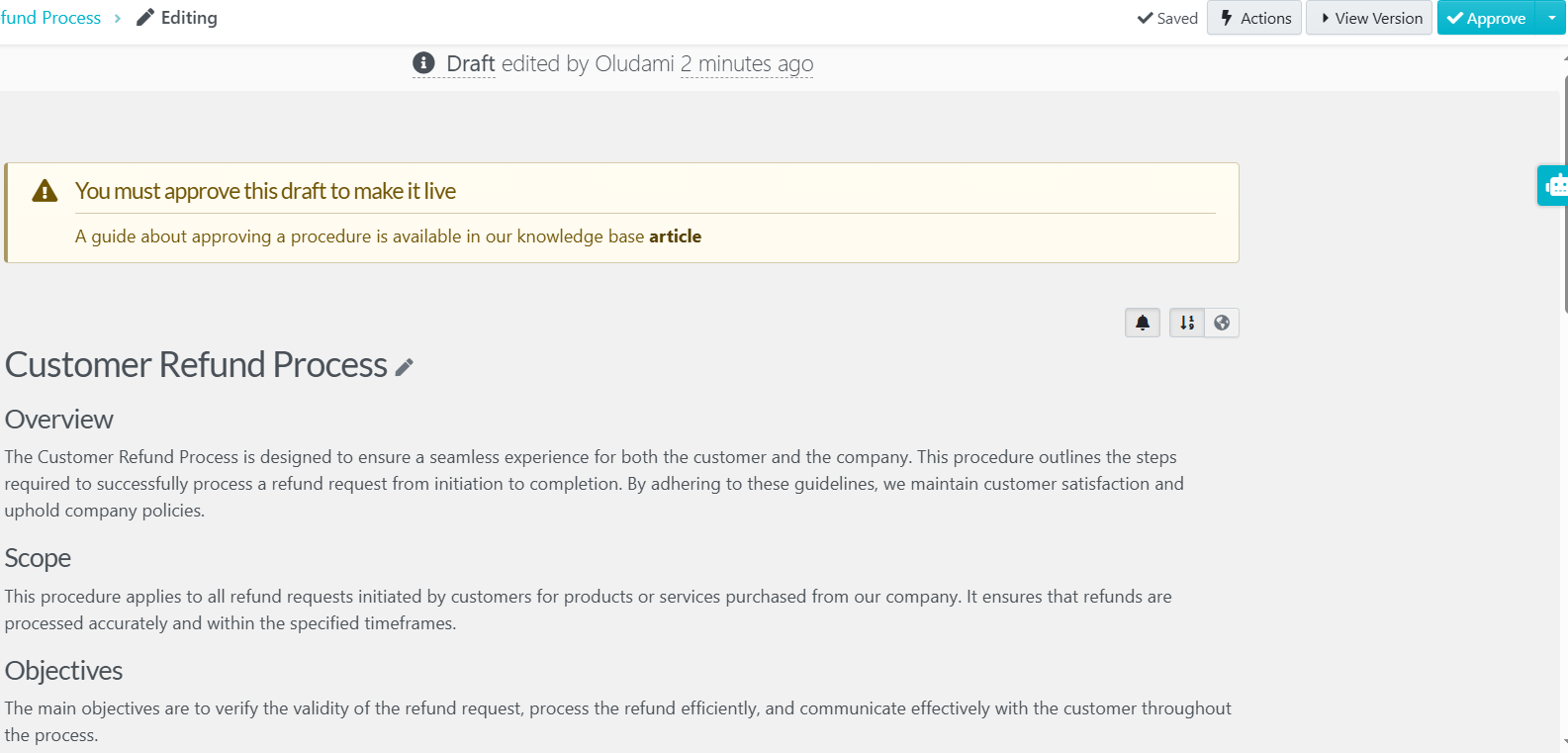This screenshot has width=1568, height=753.
Task: Click the warning triangle icon in banner
Action: point(45,191)
